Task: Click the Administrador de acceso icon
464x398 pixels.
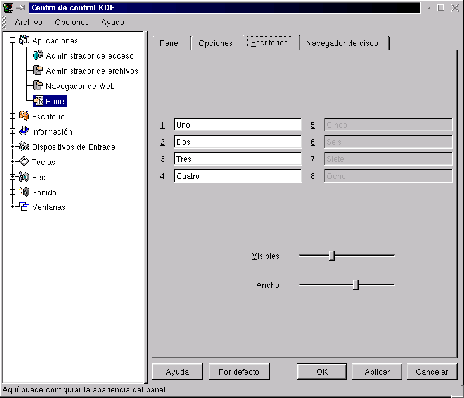Action: (38, 55)
